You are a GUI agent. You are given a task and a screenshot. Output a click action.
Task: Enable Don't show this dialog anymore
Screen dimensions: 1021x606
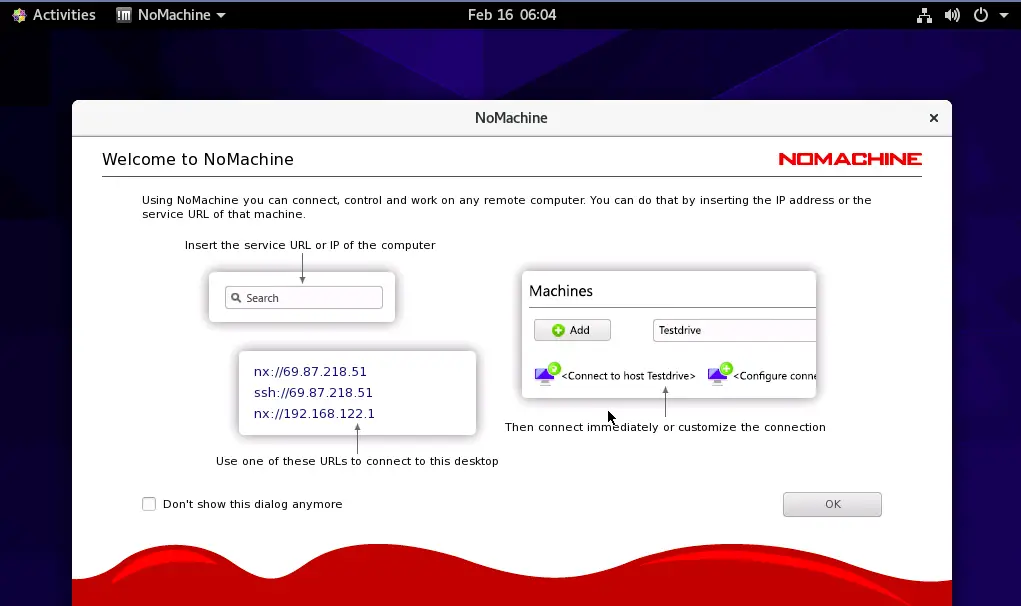[148, 504]
